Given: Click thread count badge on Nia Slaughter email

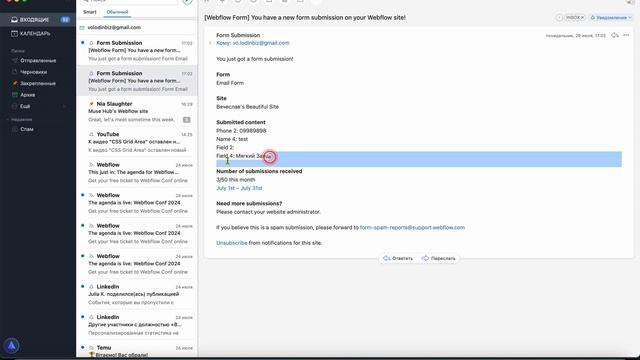Looking at the screenshot, I should coord(187,120).
